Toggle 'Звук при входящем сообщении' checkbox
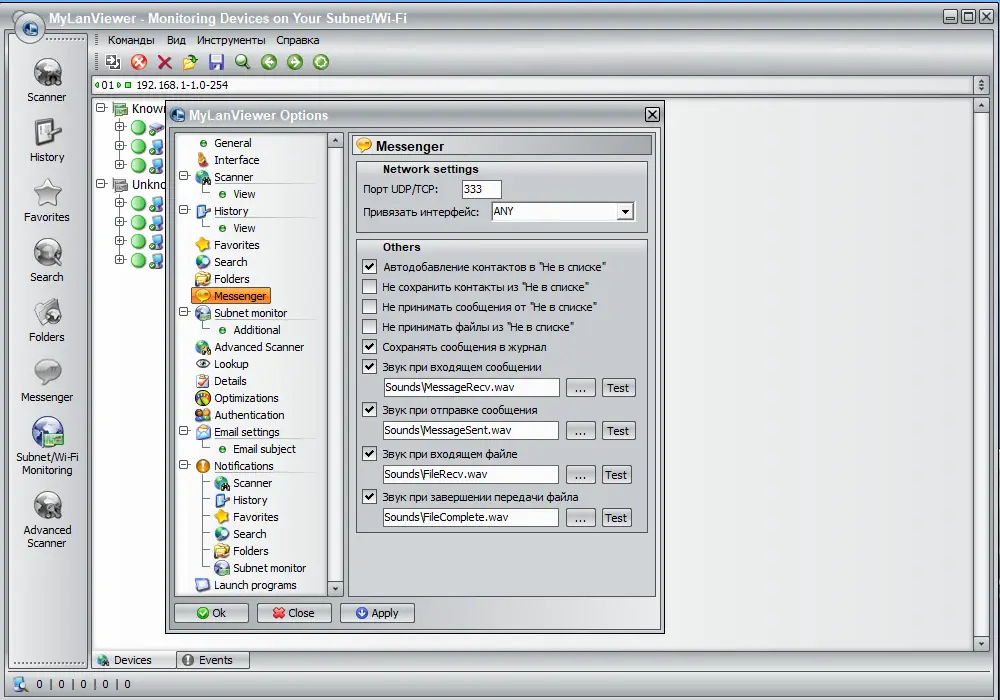The image size is (1000, 700). [369, 367]
